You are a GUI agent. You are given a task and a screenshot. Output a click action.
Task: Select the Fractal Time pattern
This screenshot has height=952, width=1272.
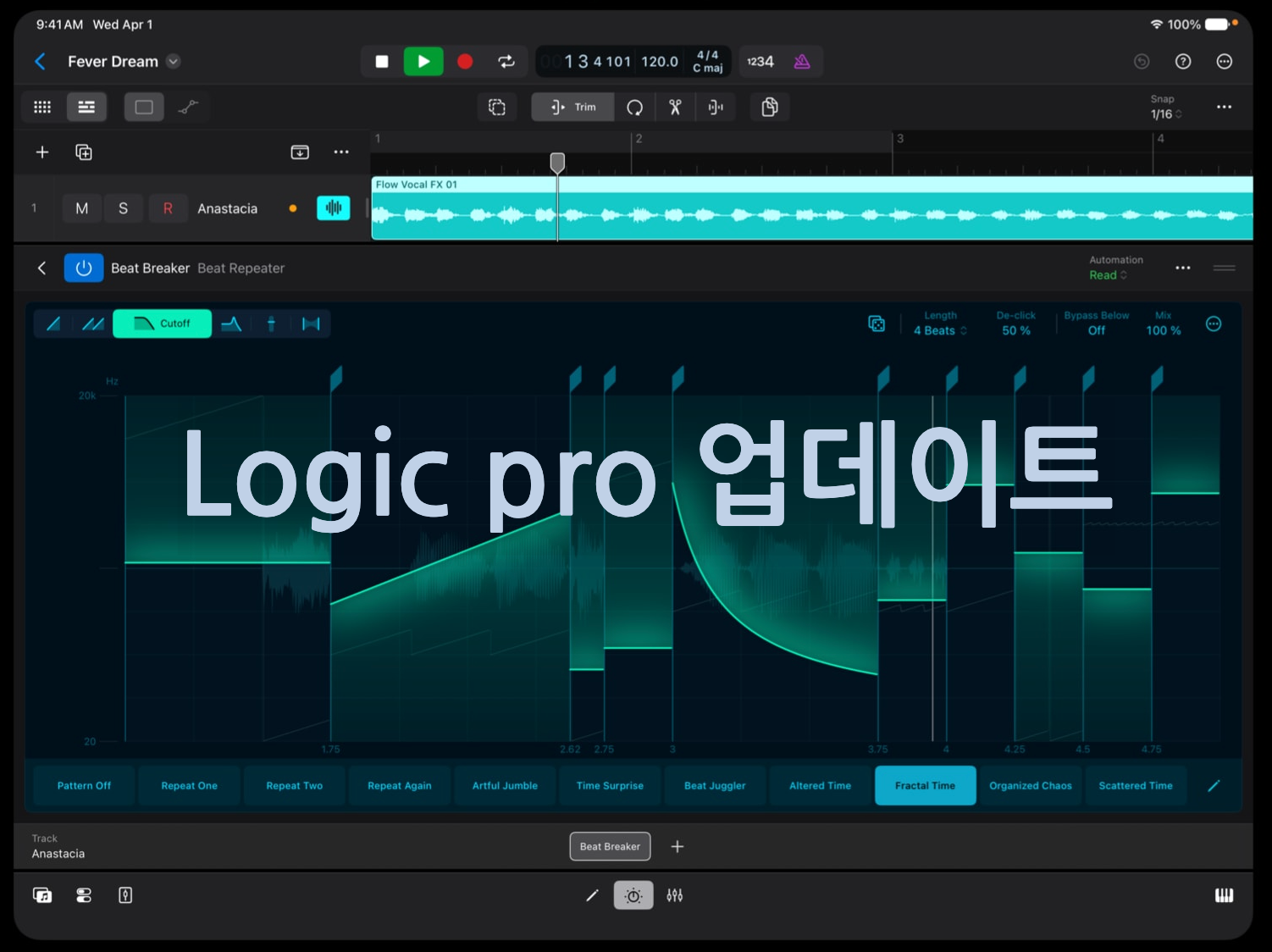click(925, 786)
